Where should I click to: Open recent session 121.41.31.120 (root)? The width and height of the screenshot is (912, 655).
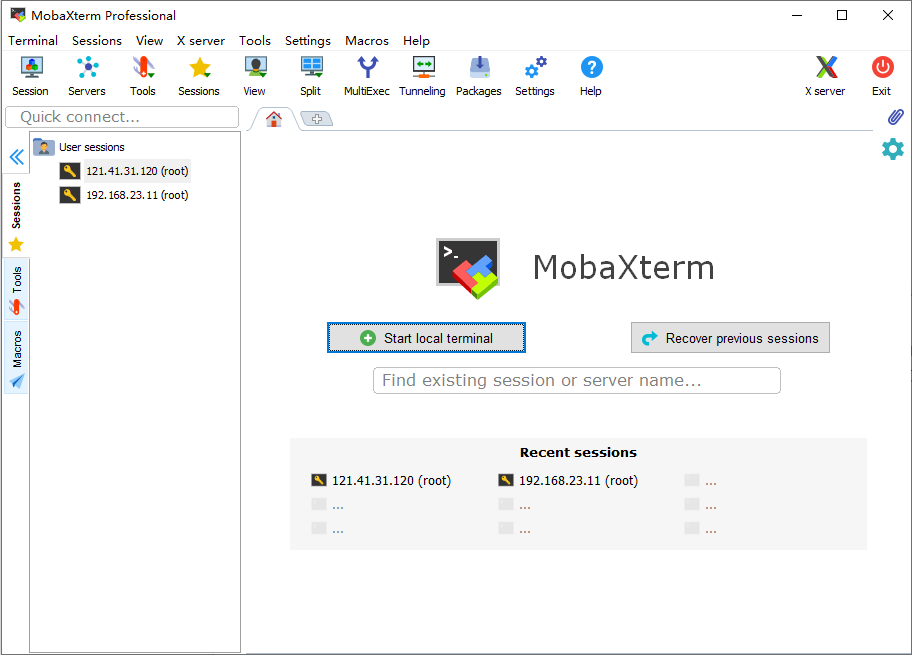pyautogui.click(x=382, y=480)
